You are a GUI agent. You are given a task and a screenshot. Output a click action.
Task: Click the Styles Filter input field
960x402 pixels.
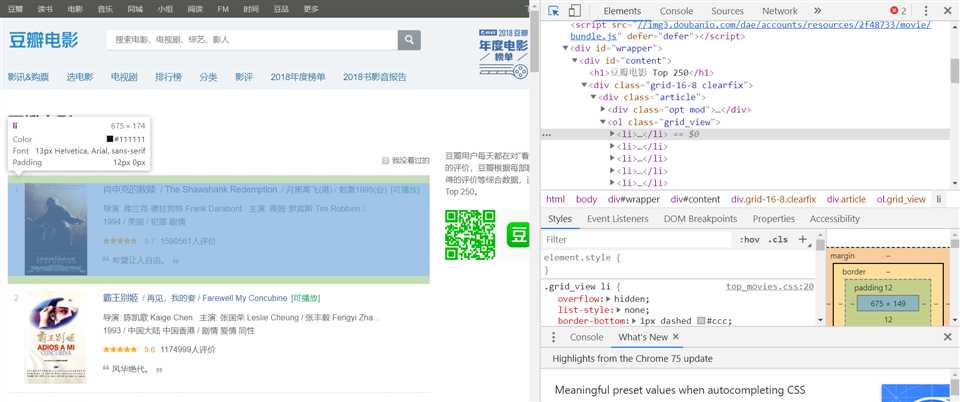[x=637, y=239]
